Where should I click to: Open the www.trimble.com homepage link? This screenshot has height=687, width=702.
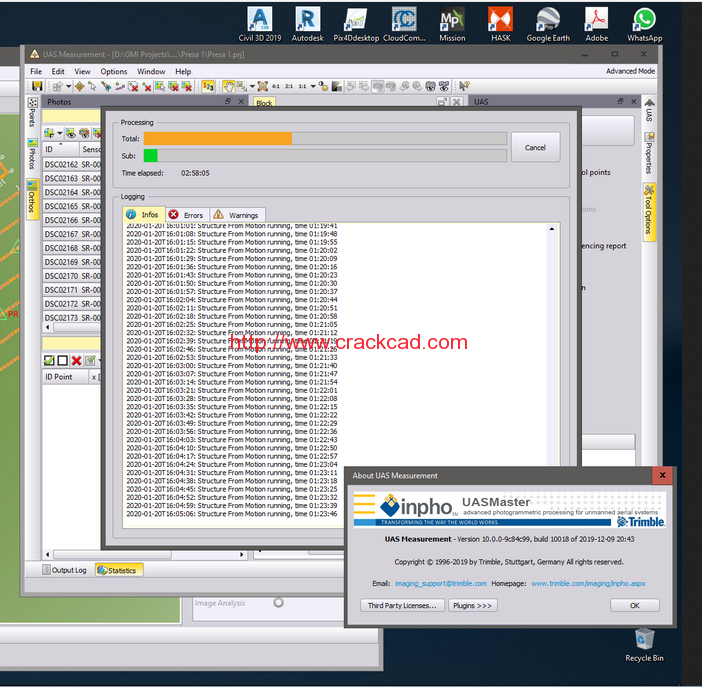click(x=588, y=584)
